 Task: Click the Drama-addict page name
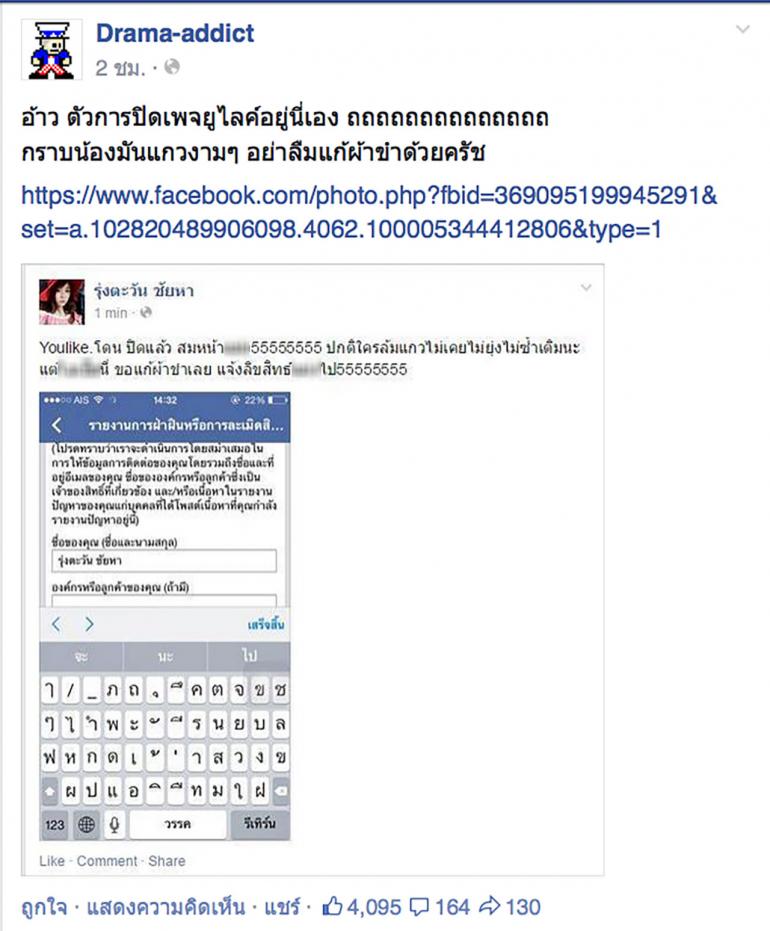coord(175,33)
